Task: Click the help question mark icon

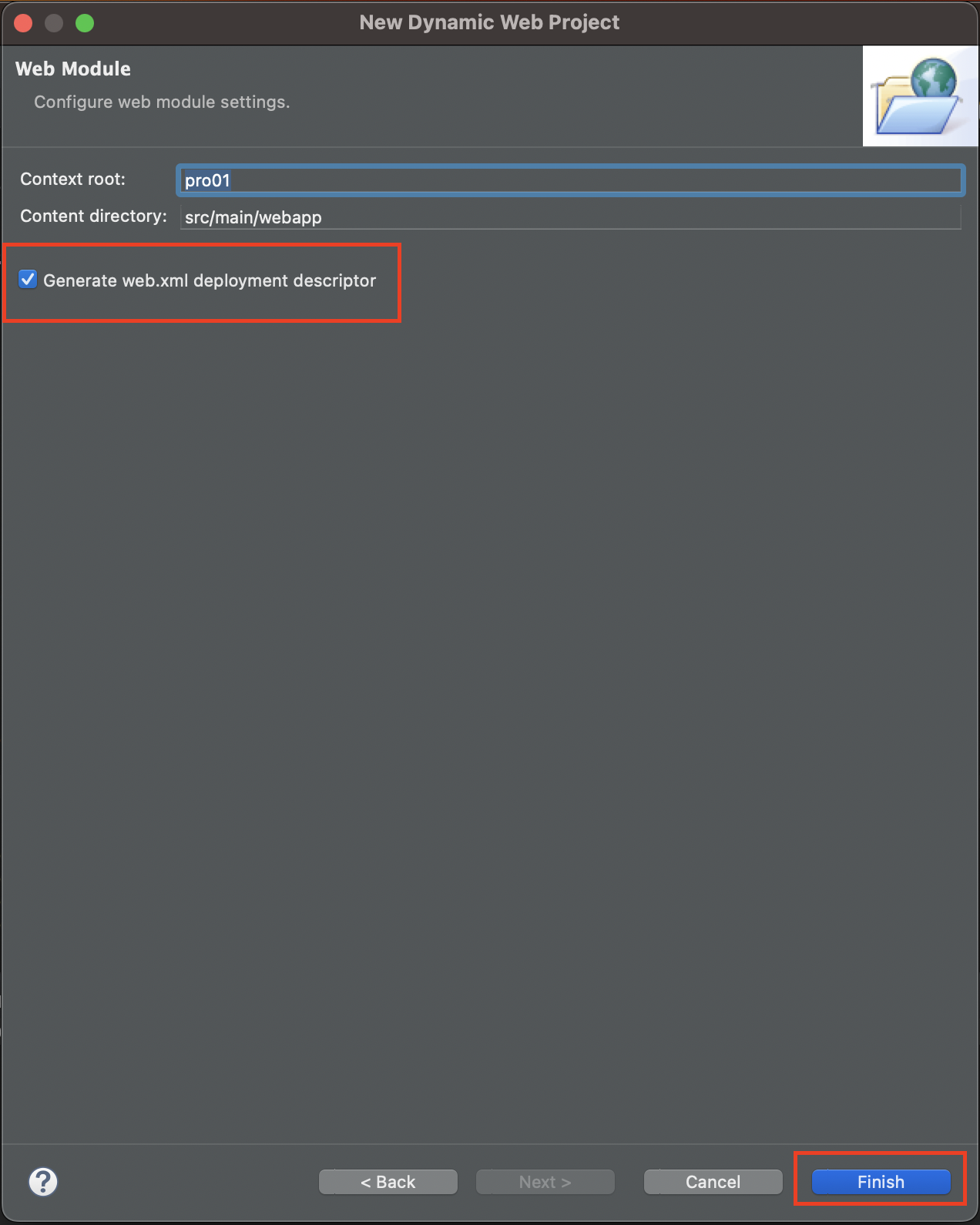Action: click(x=43, y=1181)
